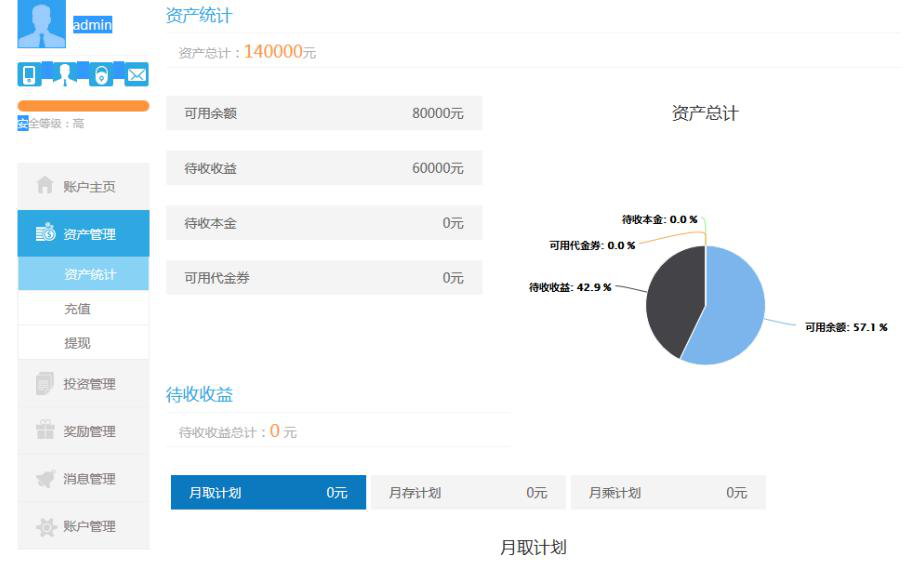Click the password lock security icon
Viewport: 904px width, 571px height.
pos(101,75)
